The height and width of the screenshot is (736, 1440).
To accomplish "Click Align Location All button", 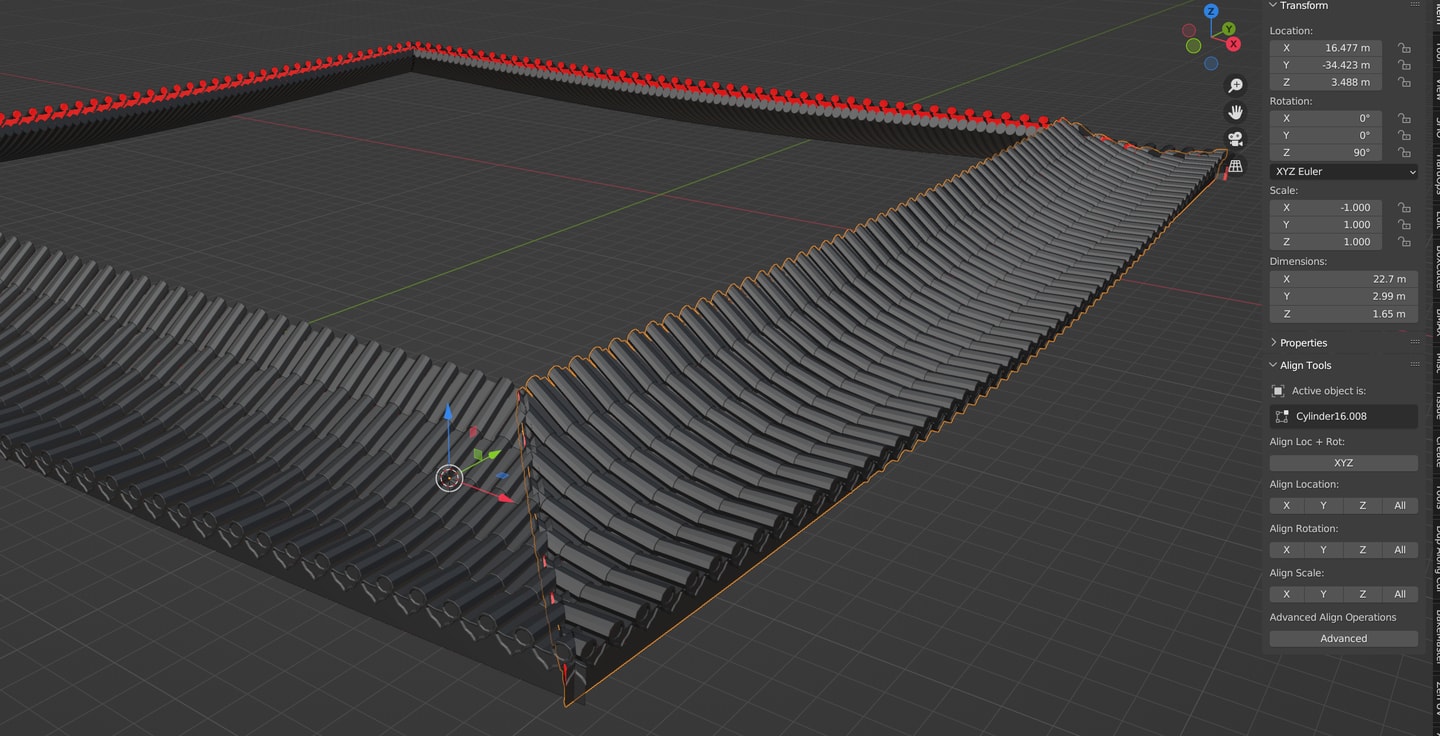I will click(1400, 506).
